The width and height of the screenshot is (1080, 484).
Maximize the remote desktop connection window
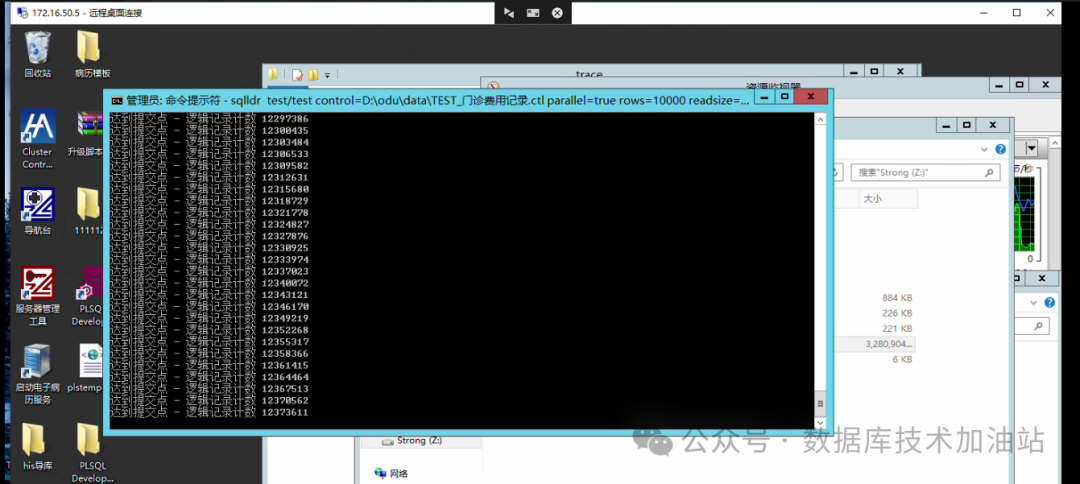coord(1017,12)
